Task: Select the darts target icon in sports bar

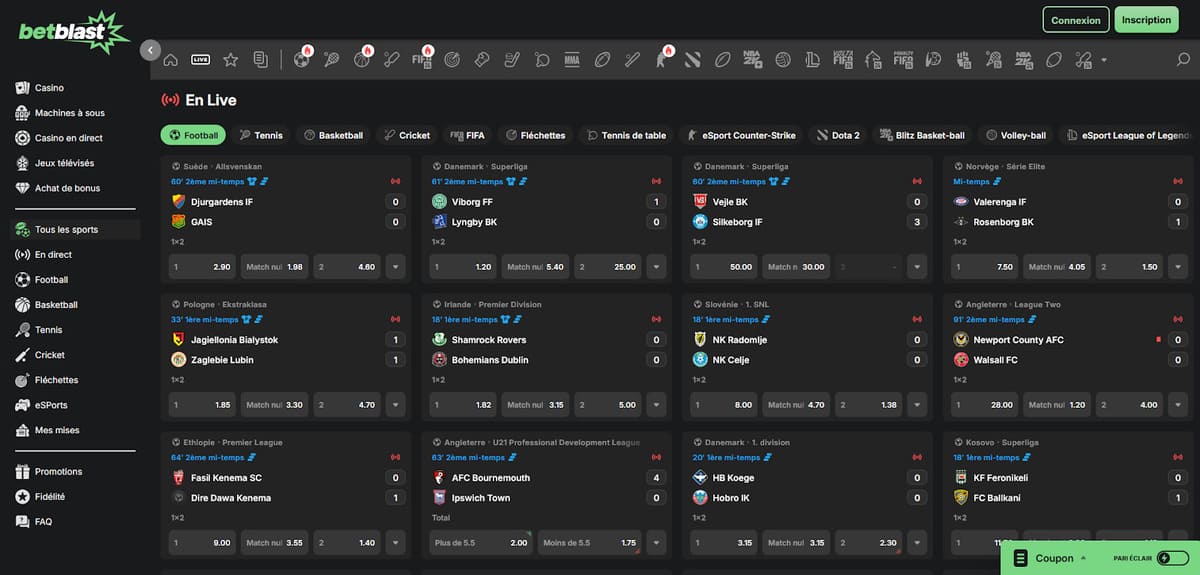Action: point(452,60)
